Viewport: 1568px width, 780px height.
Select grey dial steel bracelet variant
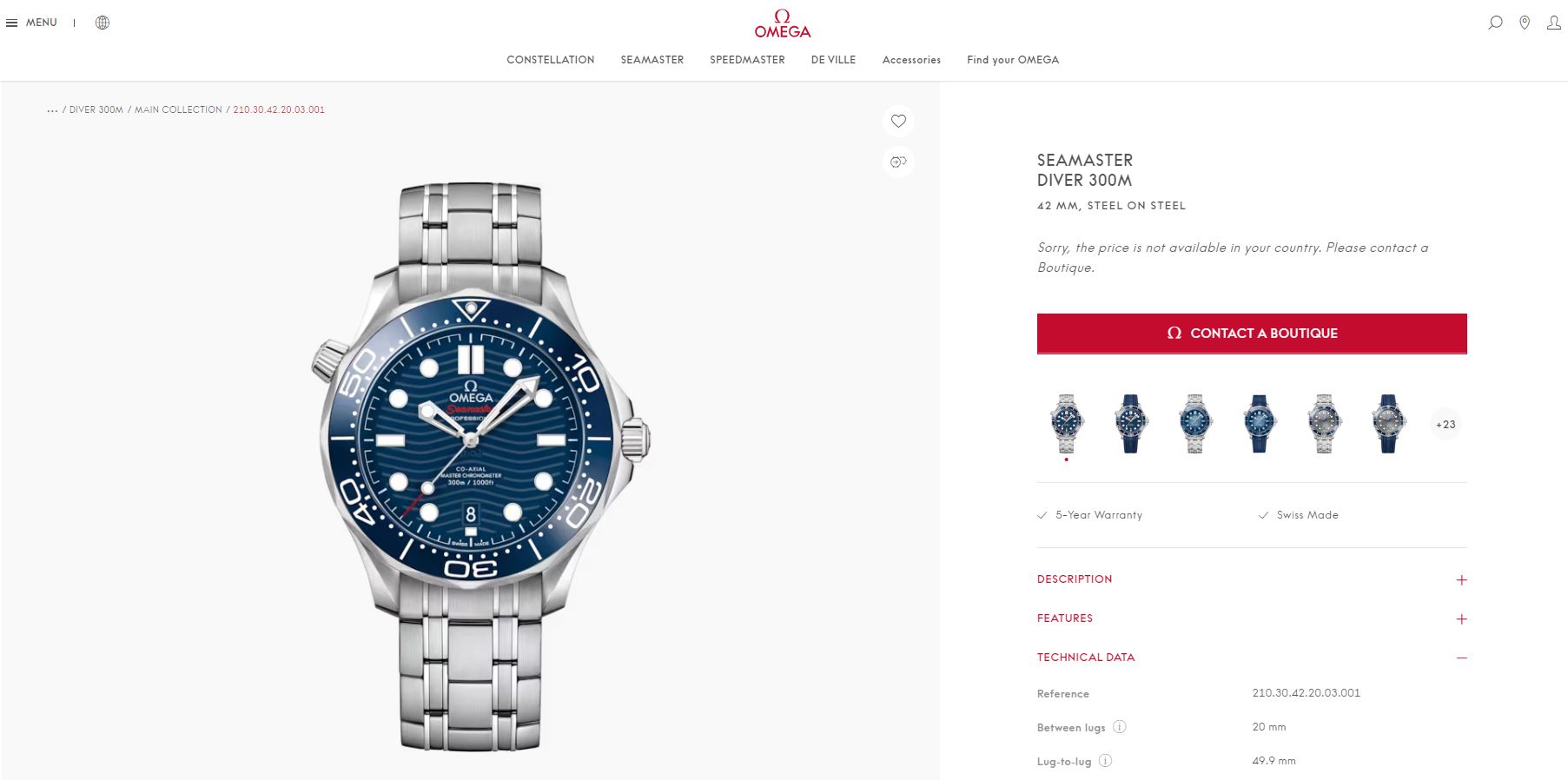pos(1324,424)
